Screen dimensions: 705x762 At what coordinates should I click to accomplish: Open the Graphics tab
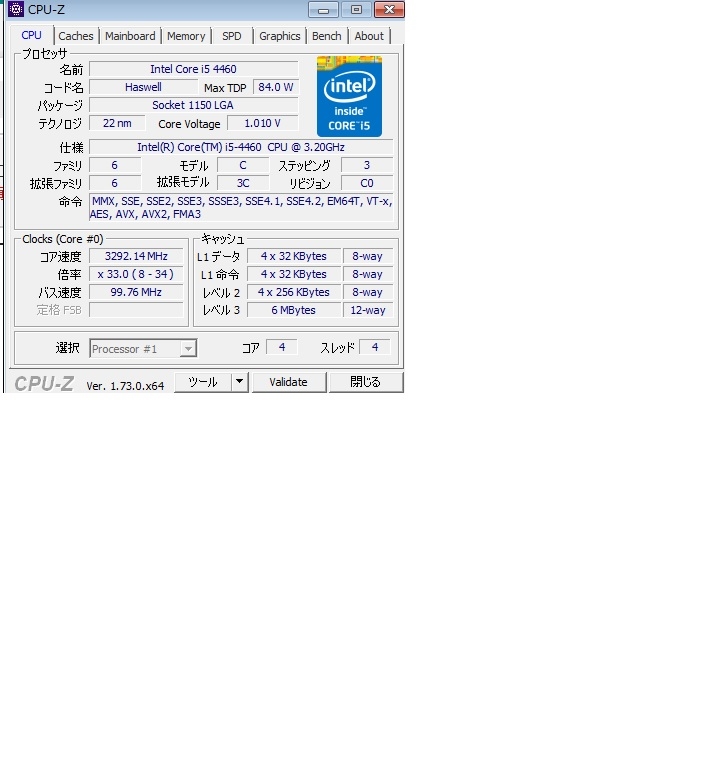point(279,36)
